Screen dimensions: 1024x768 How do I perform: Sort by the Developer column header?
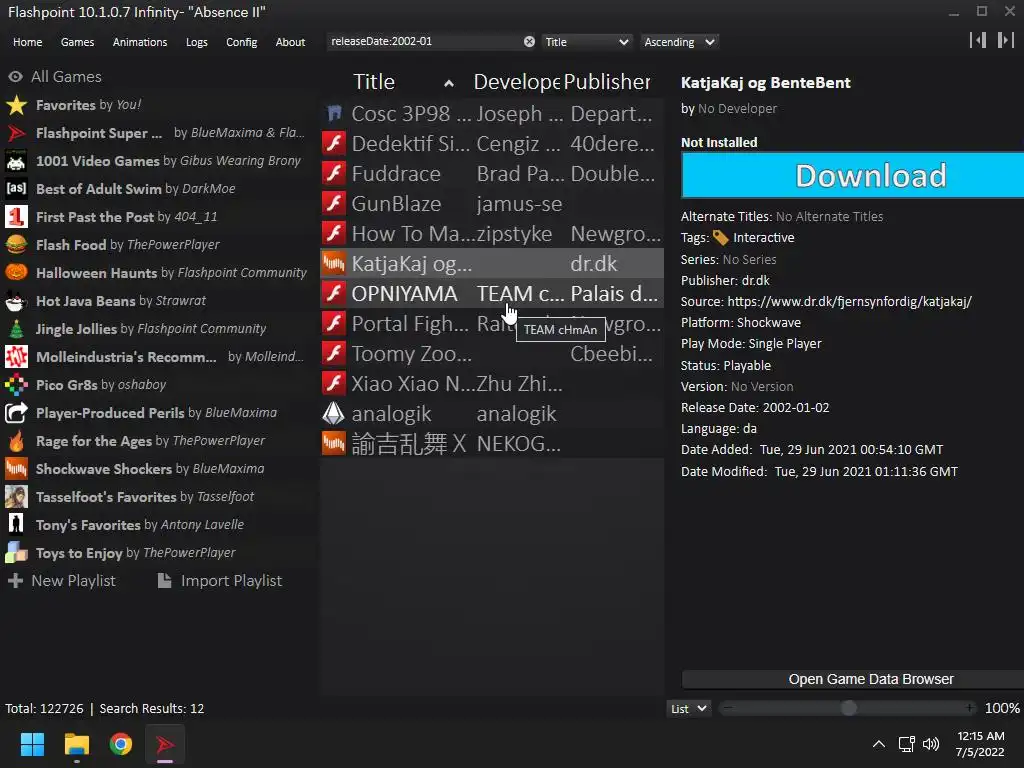coord(517,82)
